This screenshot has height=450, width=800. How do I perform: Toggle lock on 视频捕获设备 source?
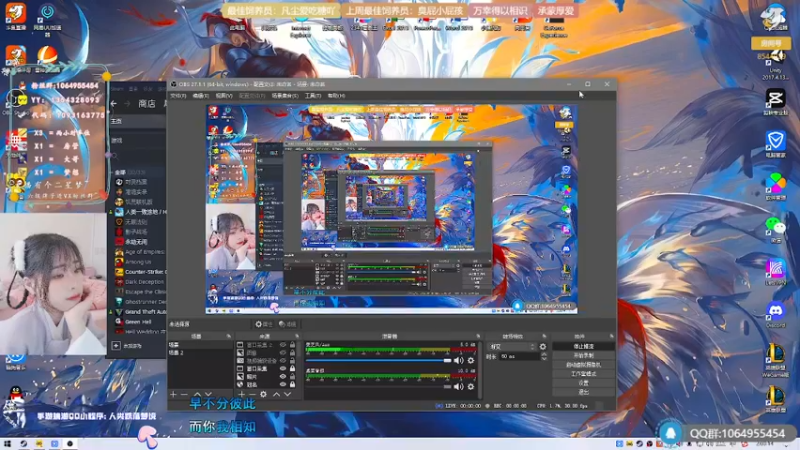click(x=292, y=361)
